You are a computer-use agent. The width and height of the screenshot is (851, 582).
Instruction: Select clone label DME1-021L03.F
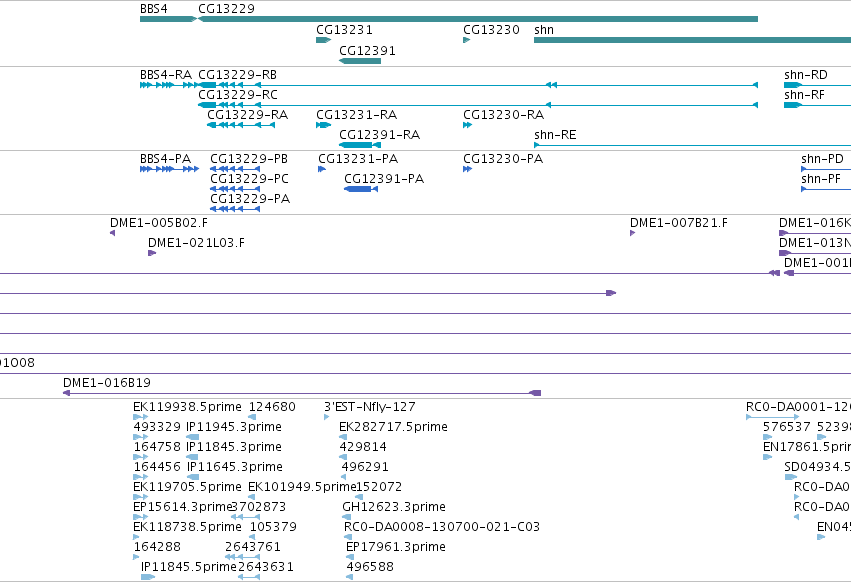click(x=196, y=243)
